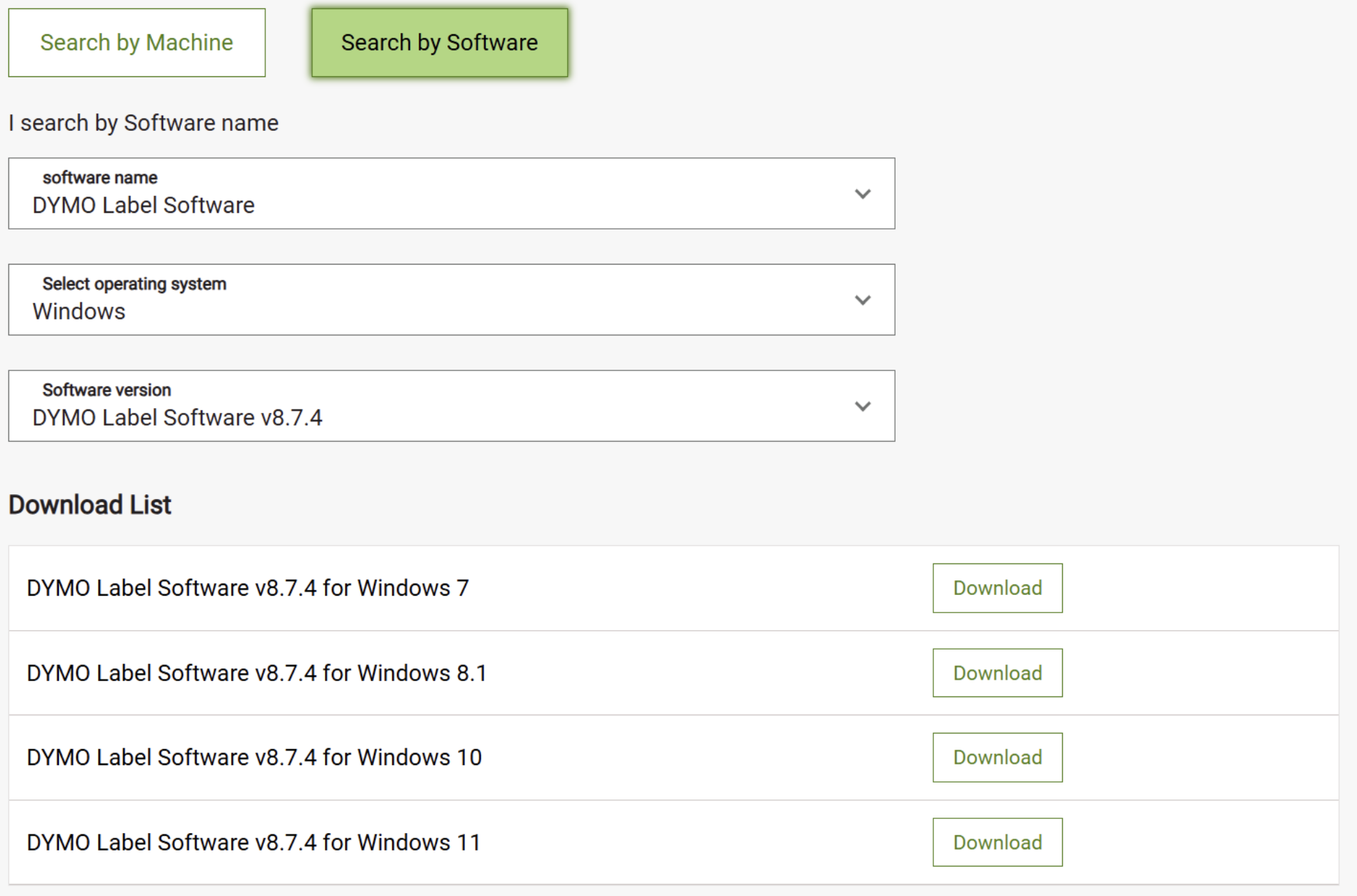Image resolution: width=1357 pixels, height=896 pixels.
Task: Click chevron arrow on software name field
Action: pos(863,194)
